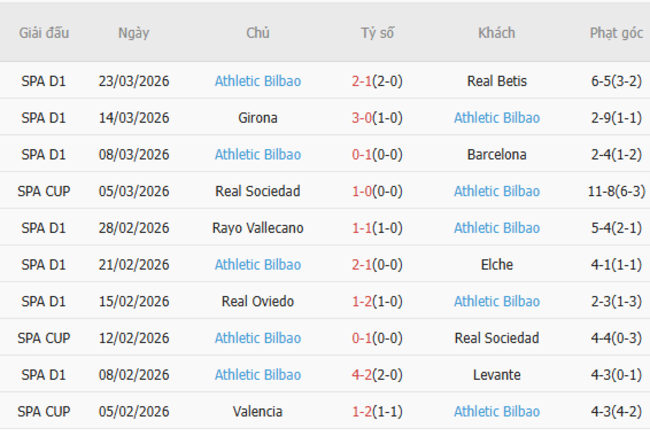Open the Valencia team link
The height and width of the screenshot is (436, 650).
(257, 412)
